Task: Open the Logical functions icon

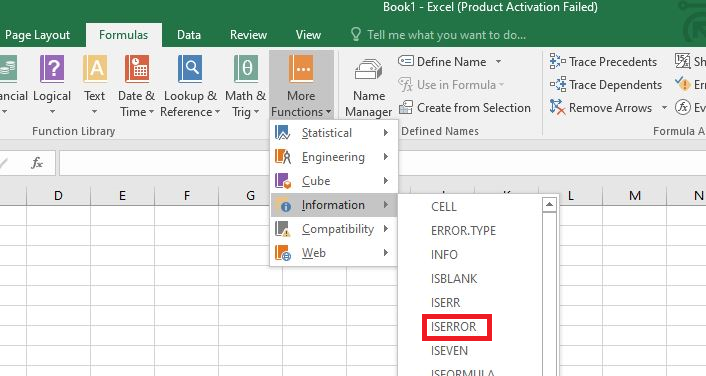Action: (52, 69)
